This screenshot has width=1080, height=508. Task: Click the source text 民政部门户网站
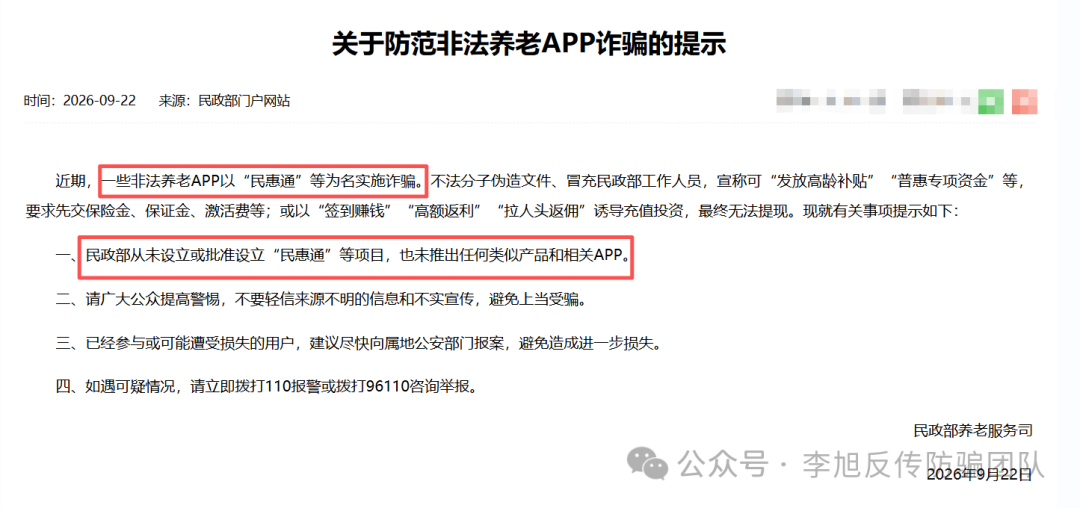244,101
